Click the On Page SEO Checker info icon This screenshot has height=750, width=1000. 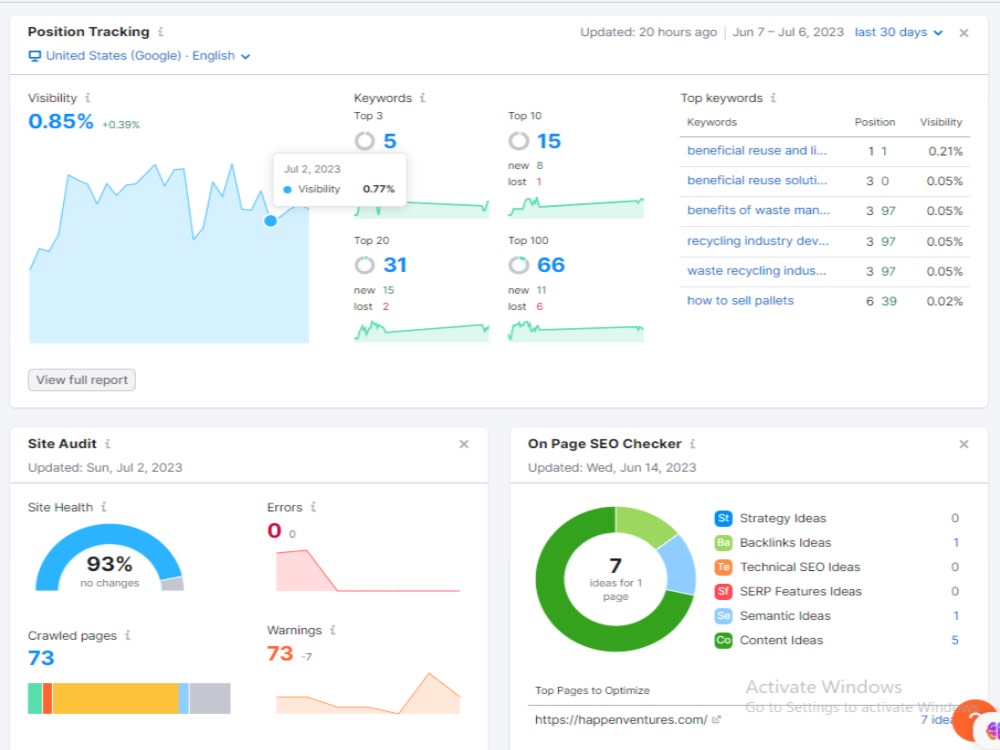point(693,444)
